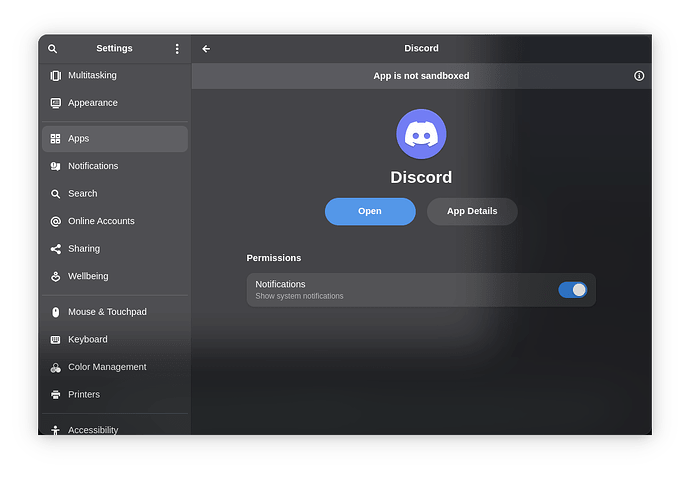
Task: Click the 'App is not sandboxed' banner text
Action: [421, 76]
